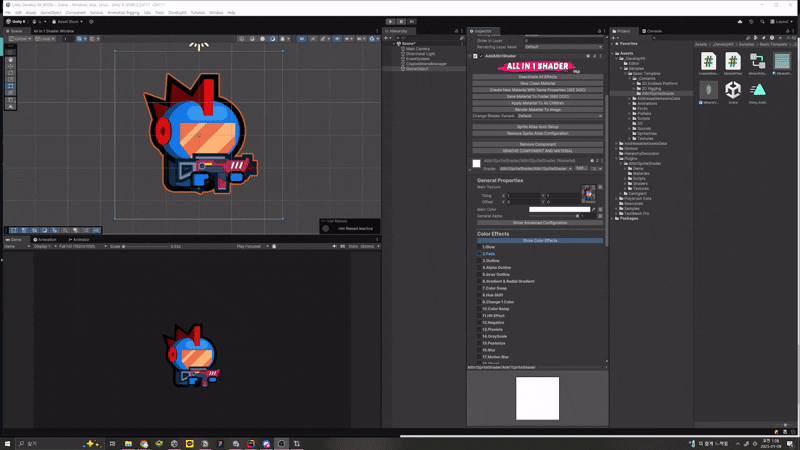Switch to the All In 1 Shader Window tab

pyautogui.click(x=54, y=31)
